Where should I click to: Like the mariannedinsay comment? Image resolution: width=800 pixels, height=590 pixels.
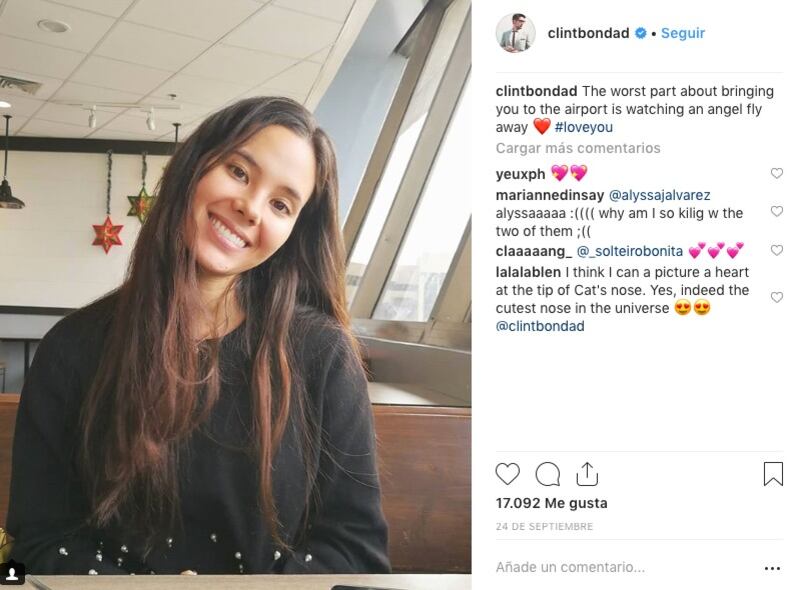click(x=777, y=211)
